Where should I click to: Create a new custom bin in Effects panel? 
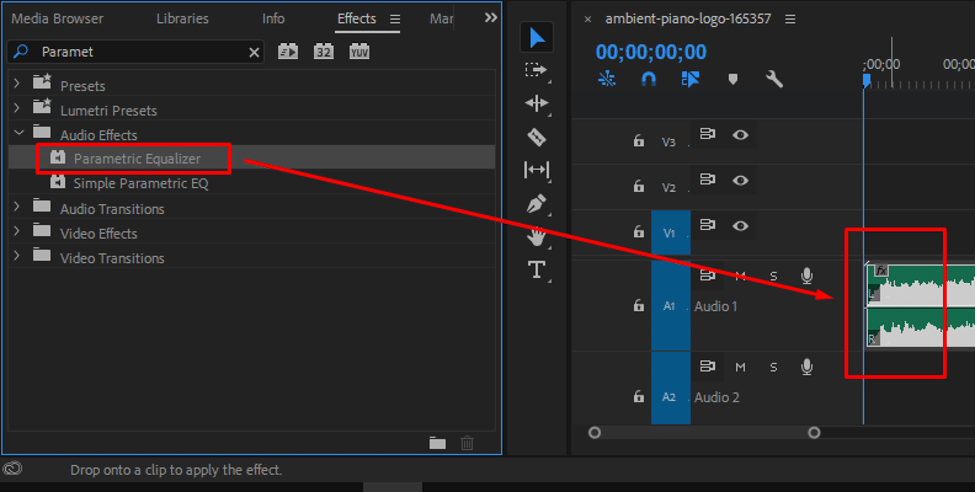tap(437, 443)
